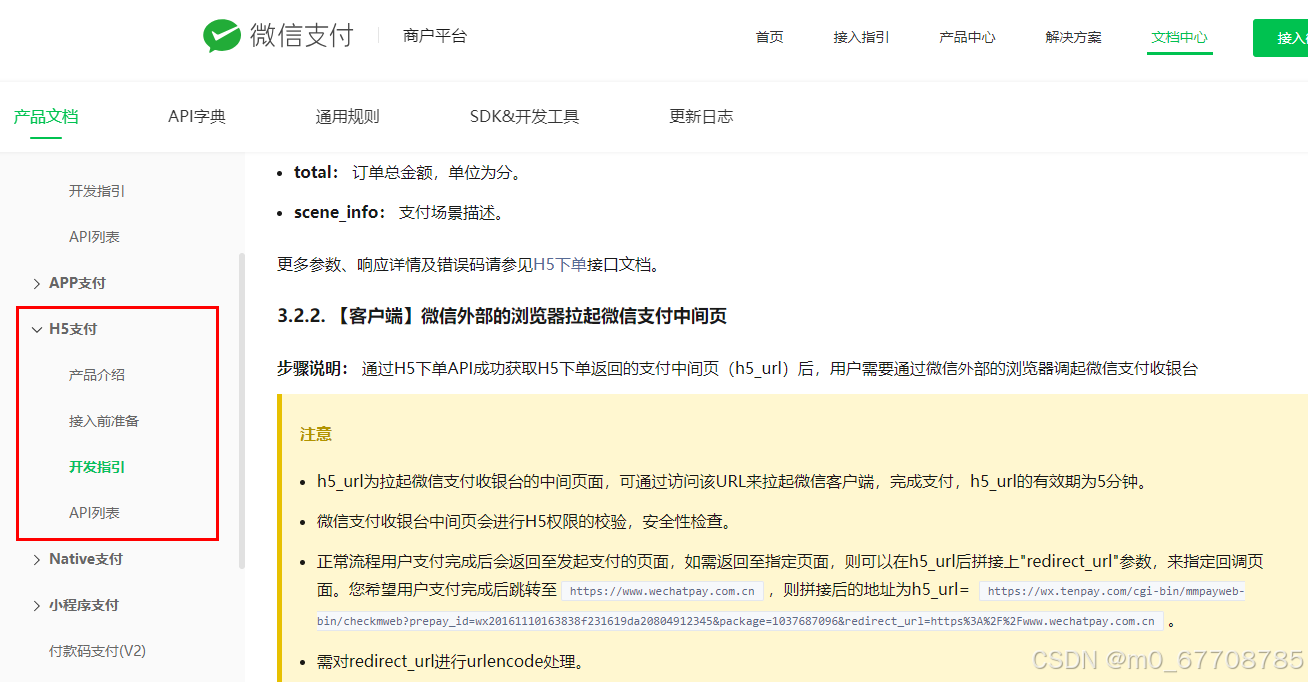This screenshot has width=1308, height=682.
Task: Collapse the H5支付 chevron in the sidebar
Action: click(37, 329)
